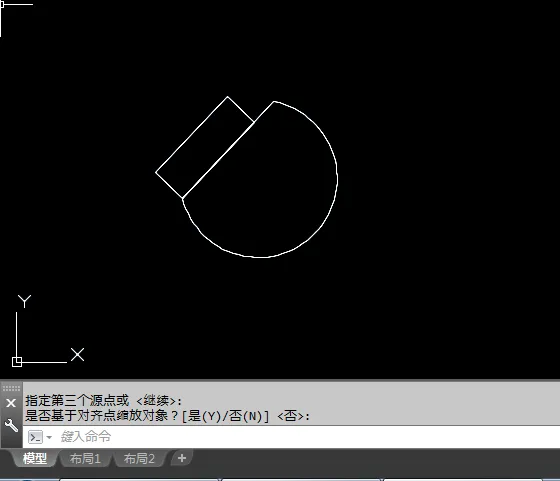Grab the command line drag handle dots
The image size is (560, 481).
(11, 388)
